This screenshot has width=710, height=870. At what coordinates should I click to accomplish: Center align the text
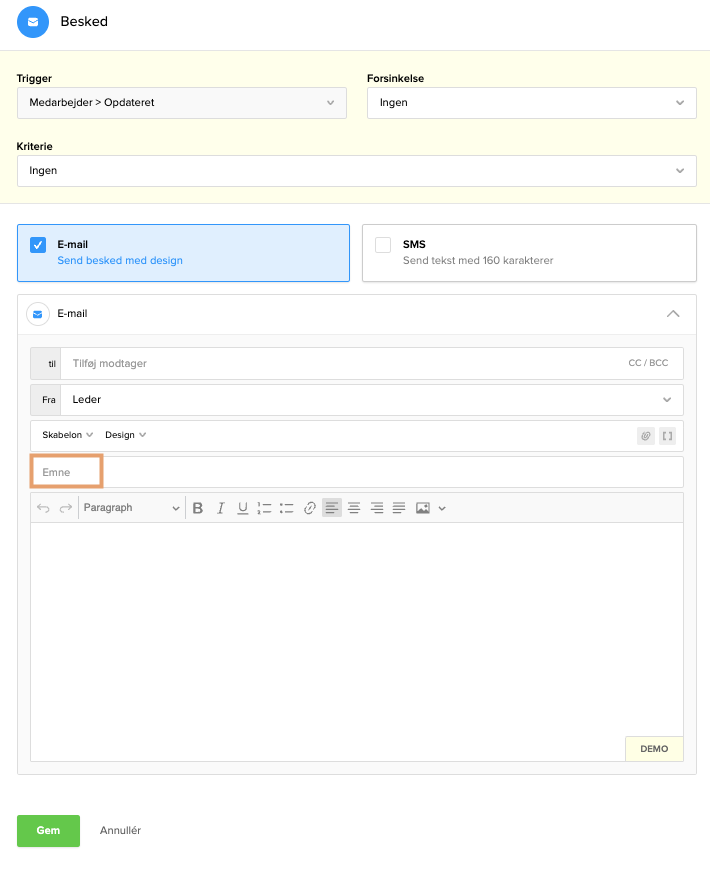click(354, 508)
